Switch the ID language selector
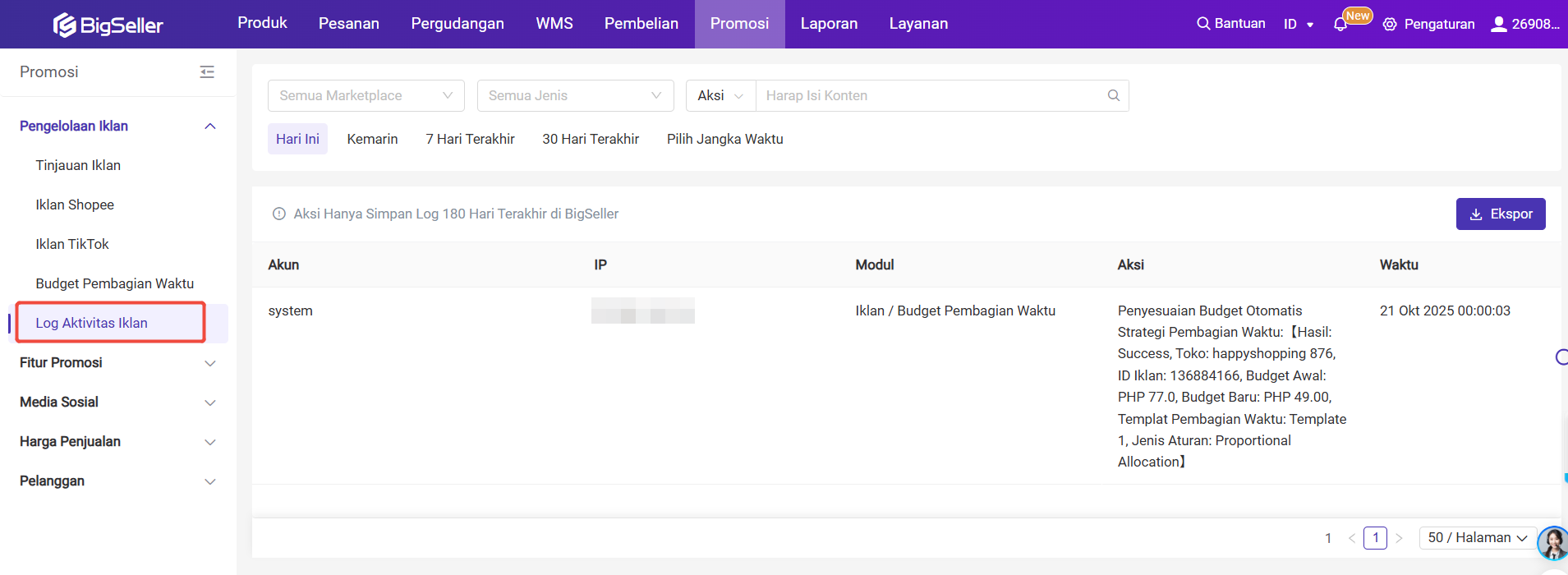The width and height of the screenshot is (1568, 575). [x=1298, y=25]
